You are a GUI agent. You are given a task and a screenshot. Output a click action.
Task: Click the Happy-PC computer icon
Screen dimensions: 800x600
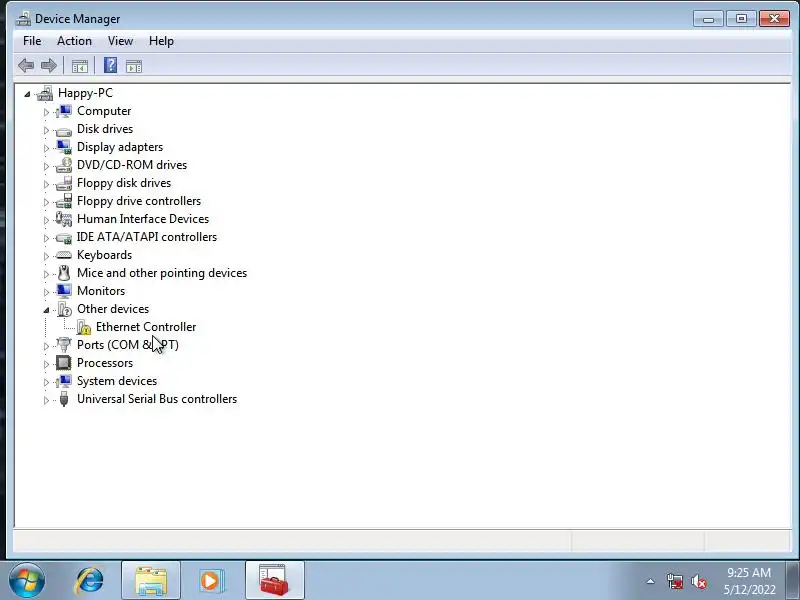45,93
